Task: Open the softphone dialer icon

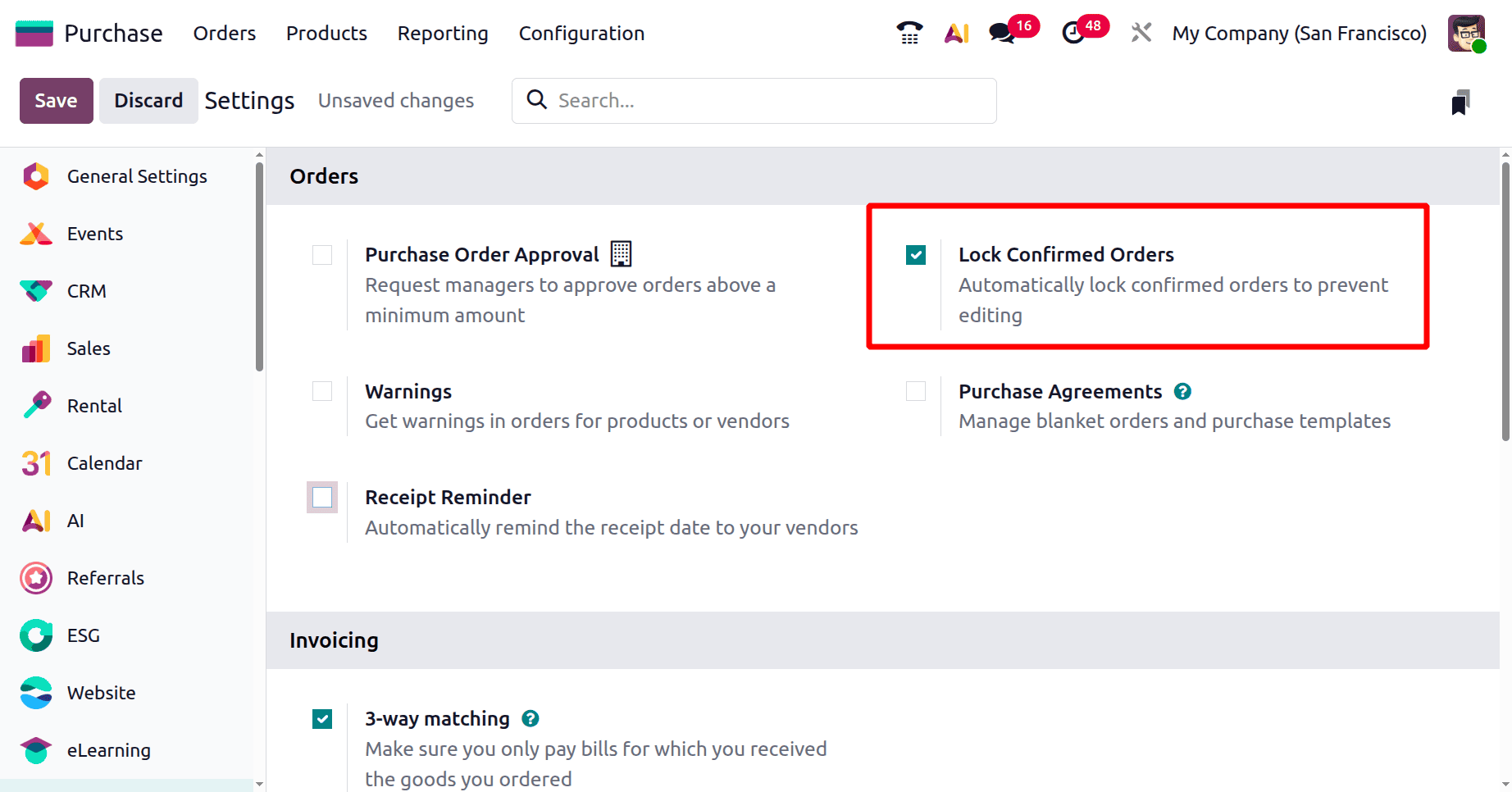Action: tap(909, 33)
